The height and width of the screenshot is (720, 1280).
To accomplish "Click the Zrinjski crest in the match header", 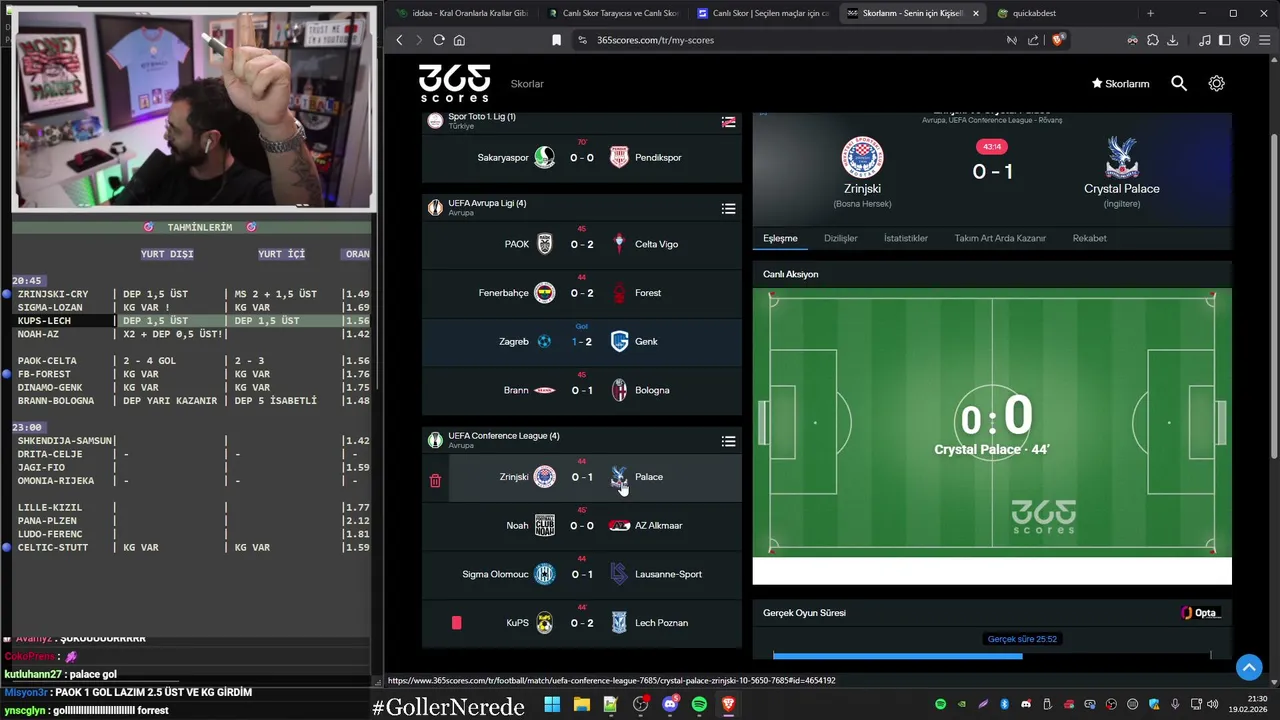I will 862,157.
